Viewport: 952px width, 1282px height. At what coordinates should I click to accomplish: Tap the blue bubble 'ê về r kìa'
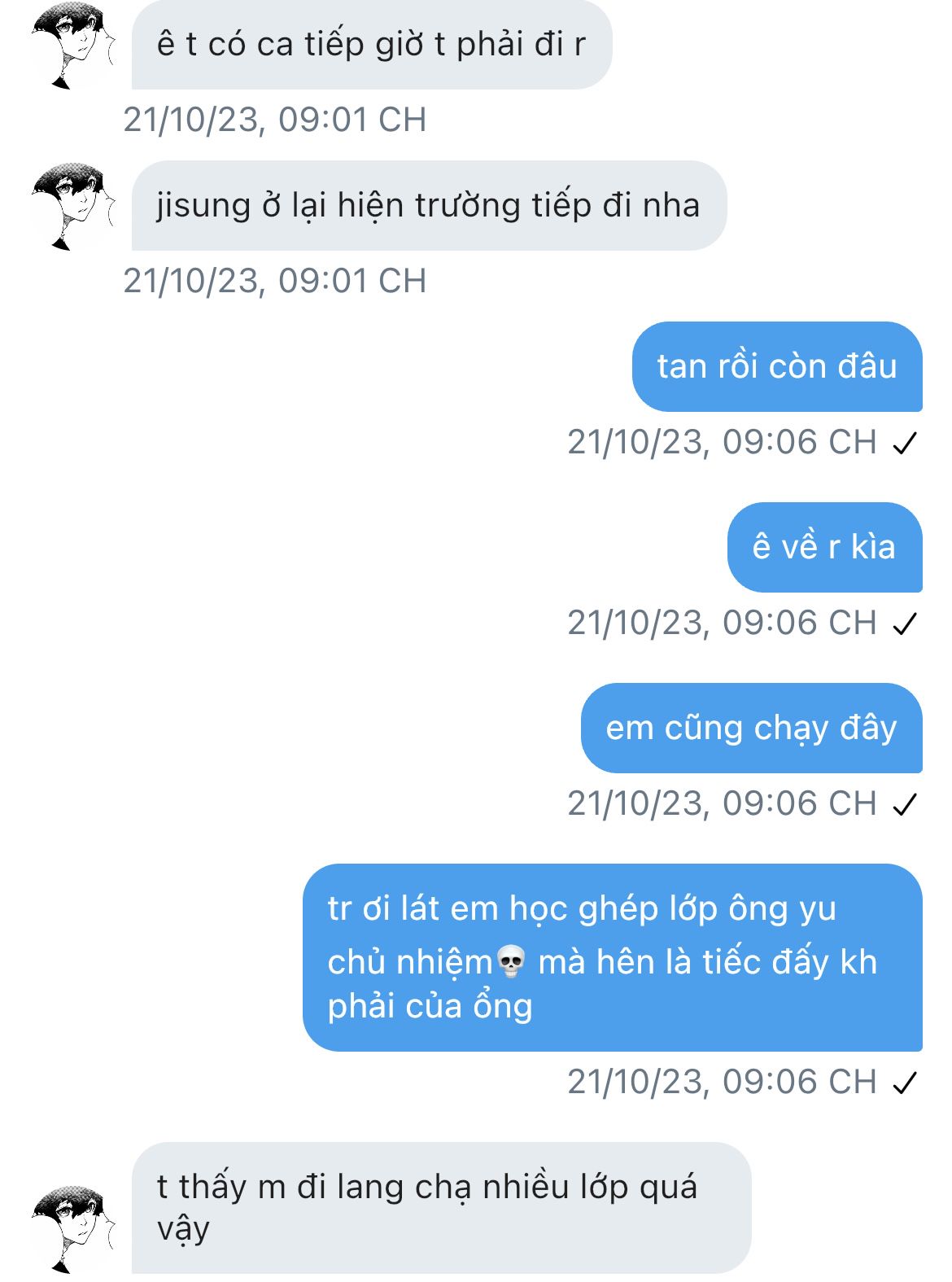click(824, 547)
